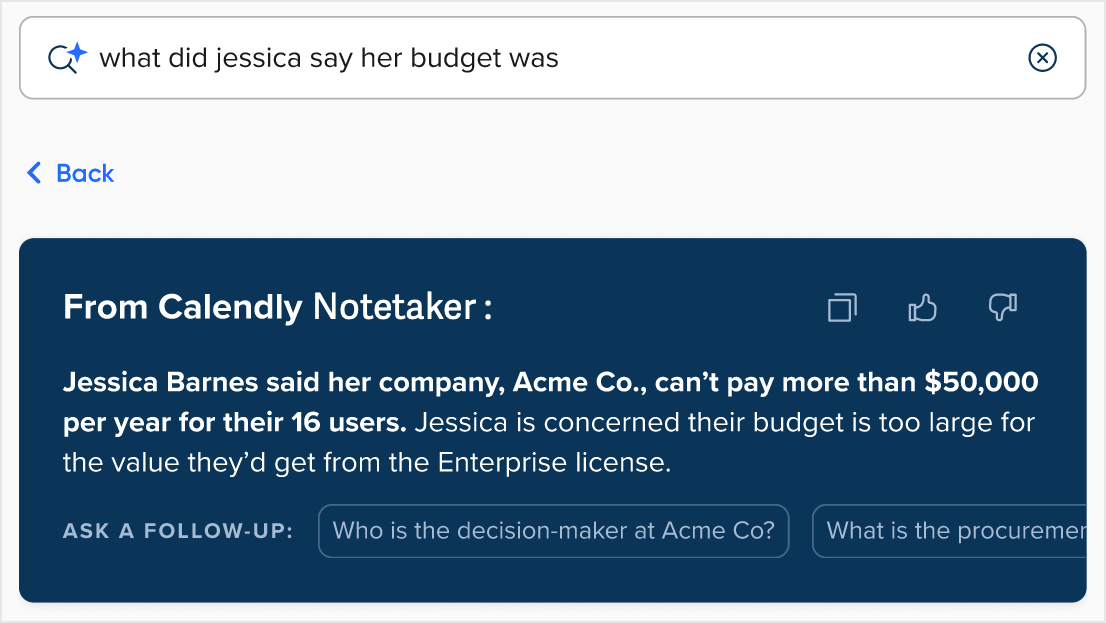Click the AI sparkle search icon
This screenshot has height=623, width=1106.
click(67, 58)
